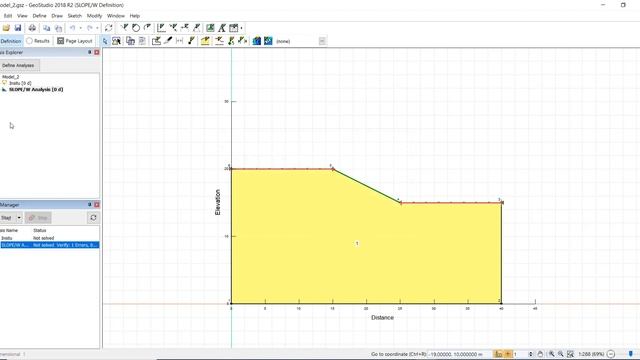
Task: Refresh view with circular arrows icon
Action: coord(109,28)
